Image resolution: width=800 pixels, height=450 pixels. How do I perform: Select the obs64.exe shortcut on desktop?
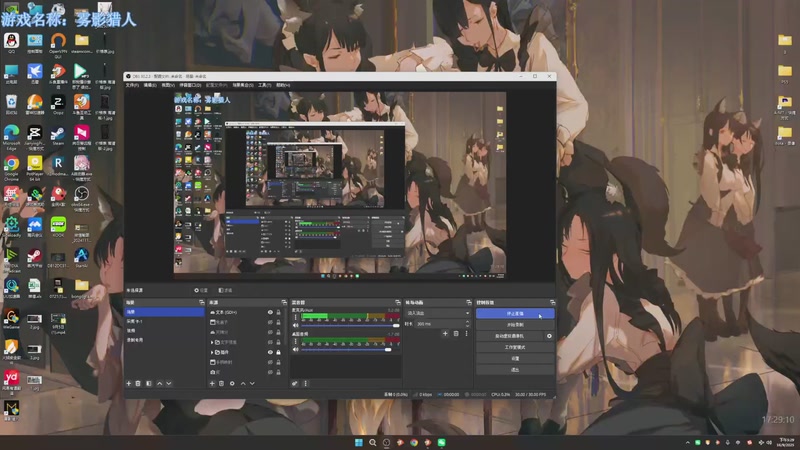(x=82, y=199)
